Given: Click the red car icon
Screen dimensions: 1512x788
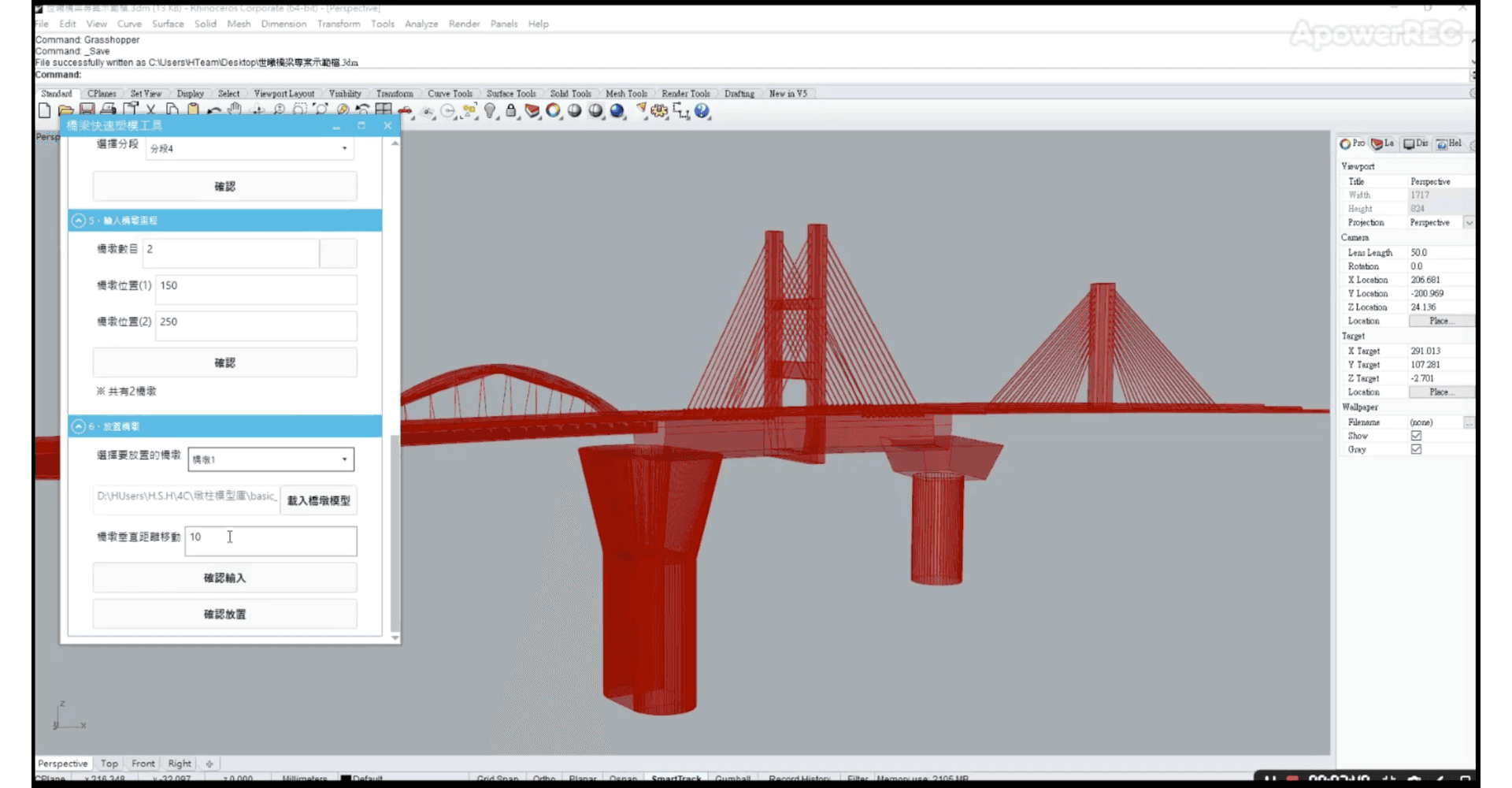Looking at the screenshot, I should tap(405, 111).
